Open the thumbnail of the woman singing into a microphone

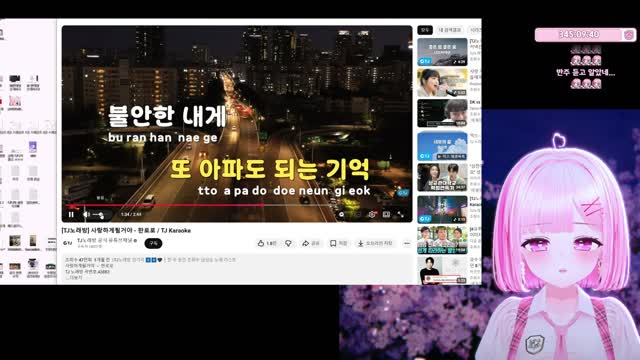(x=442, y=82)
